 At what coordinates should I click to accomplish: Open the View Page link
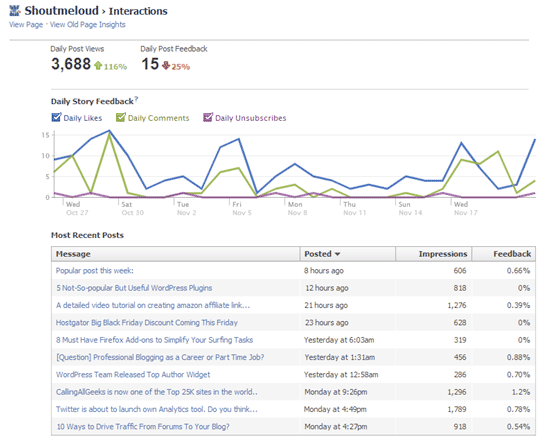(26, 25)
